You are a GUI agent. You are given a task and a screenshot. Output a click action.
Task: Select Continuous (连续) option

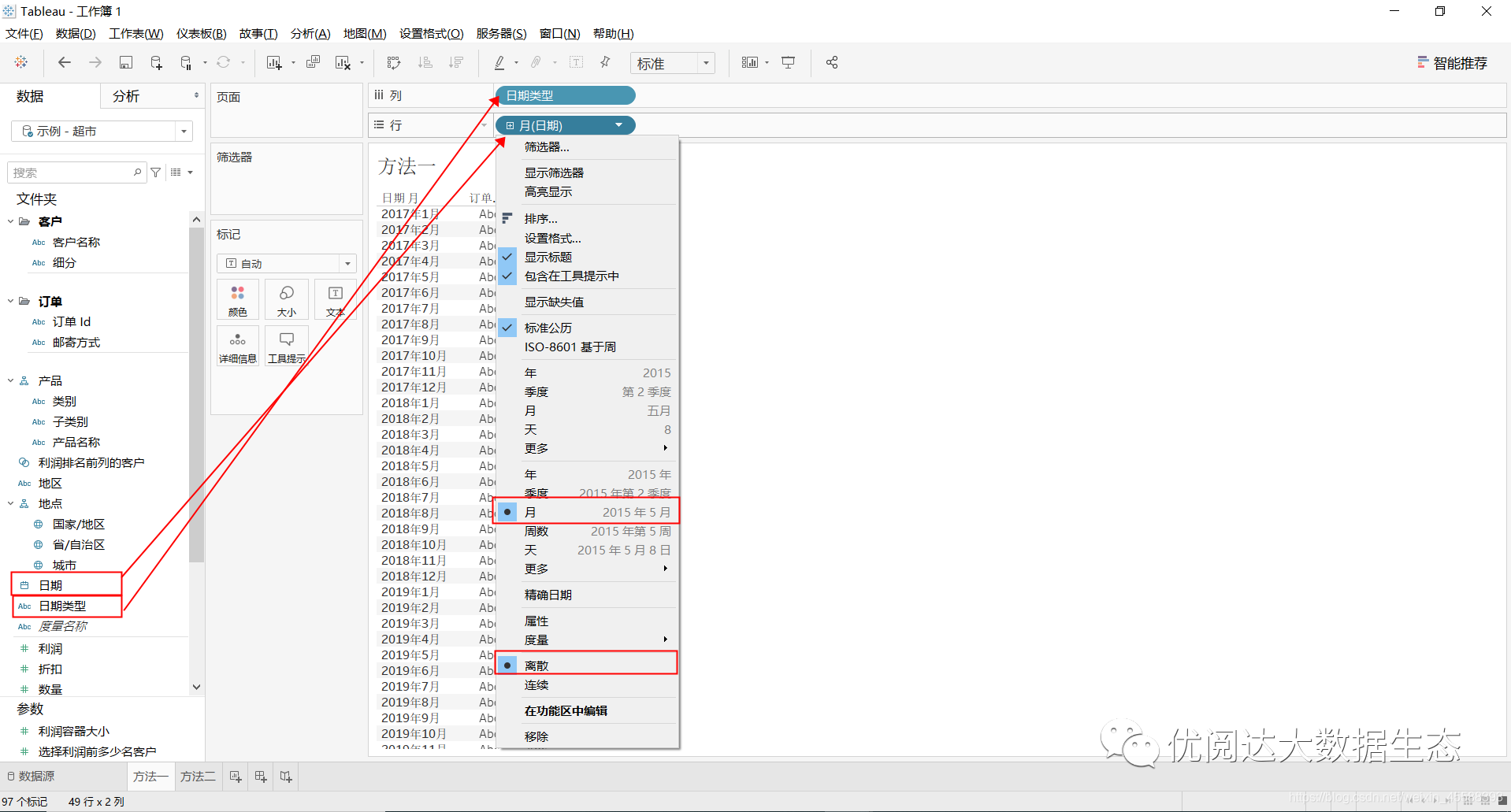[587, 685]
